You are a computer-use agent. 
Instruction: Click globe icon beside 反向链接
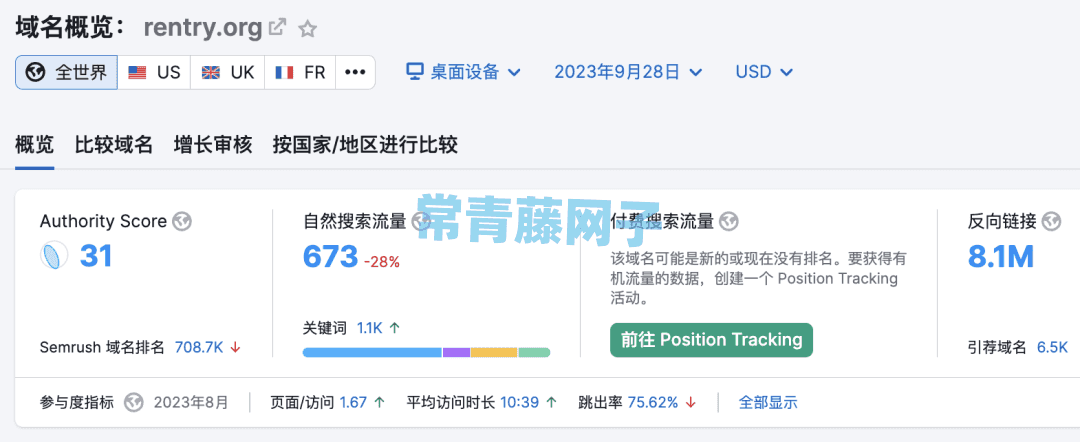point(1052,222)
